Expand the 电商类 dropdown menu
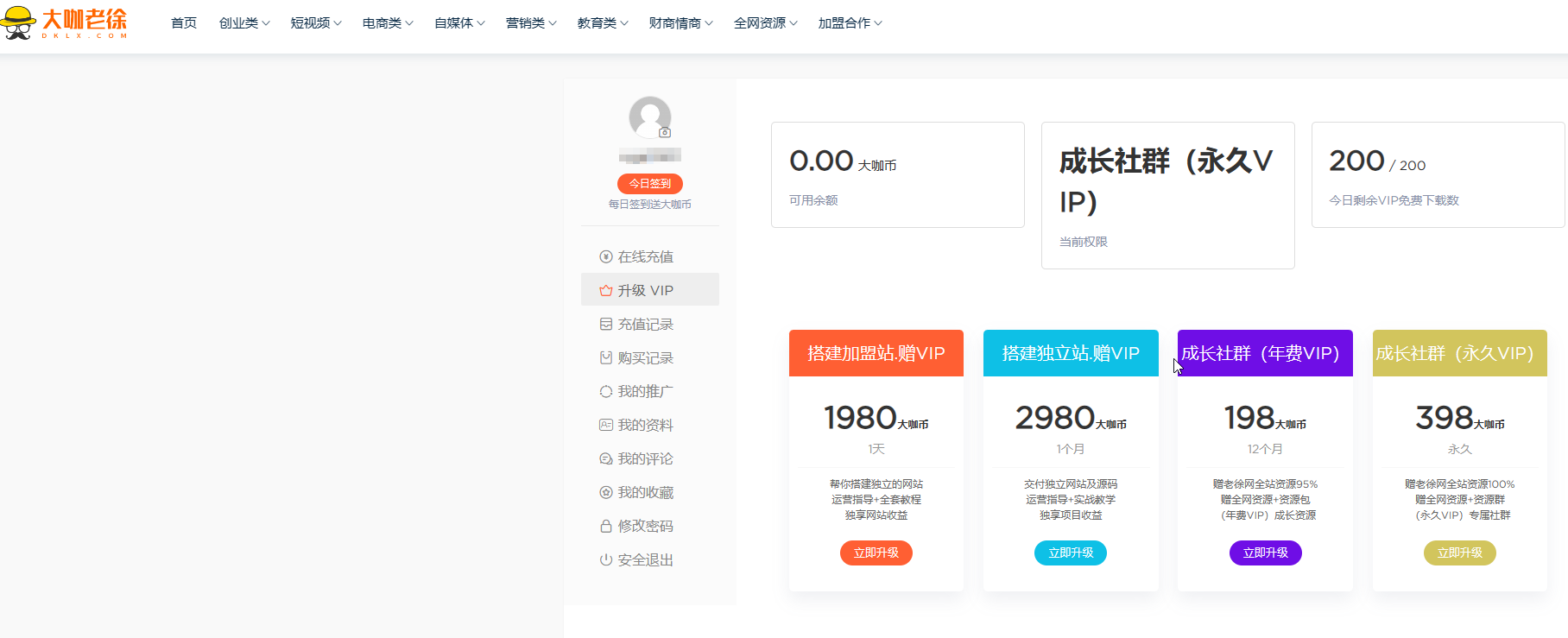The image size is (1568, 638). (388, 23)
